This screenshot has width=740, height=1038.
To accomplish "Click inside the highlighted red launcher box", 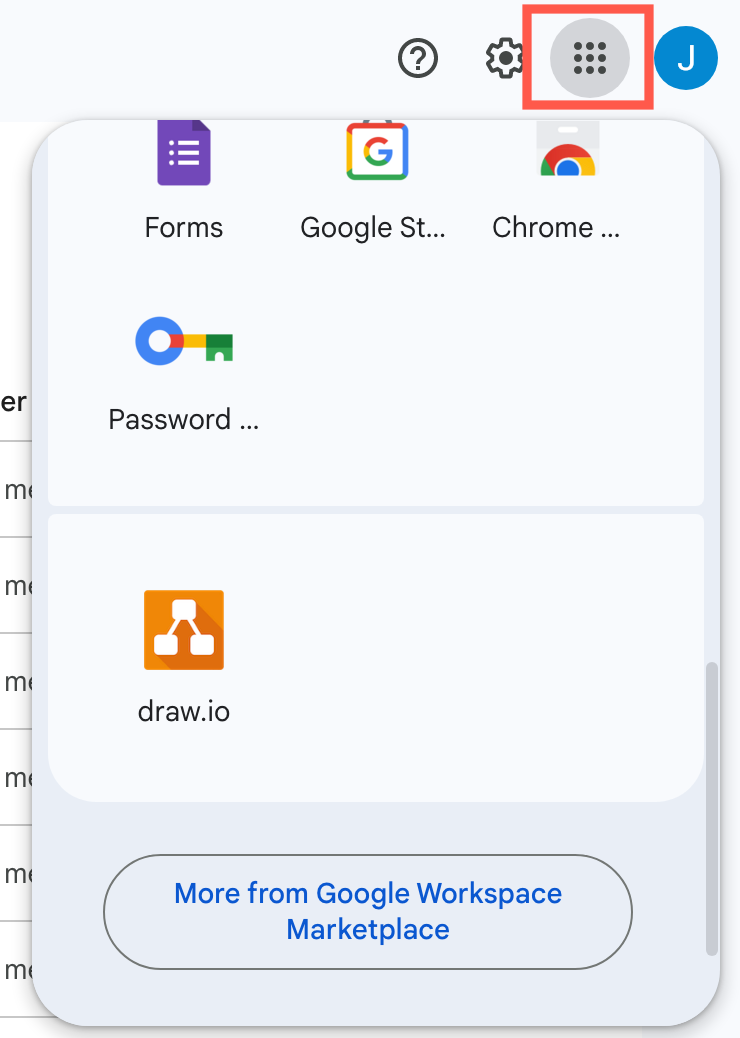I will pos(588,58).
